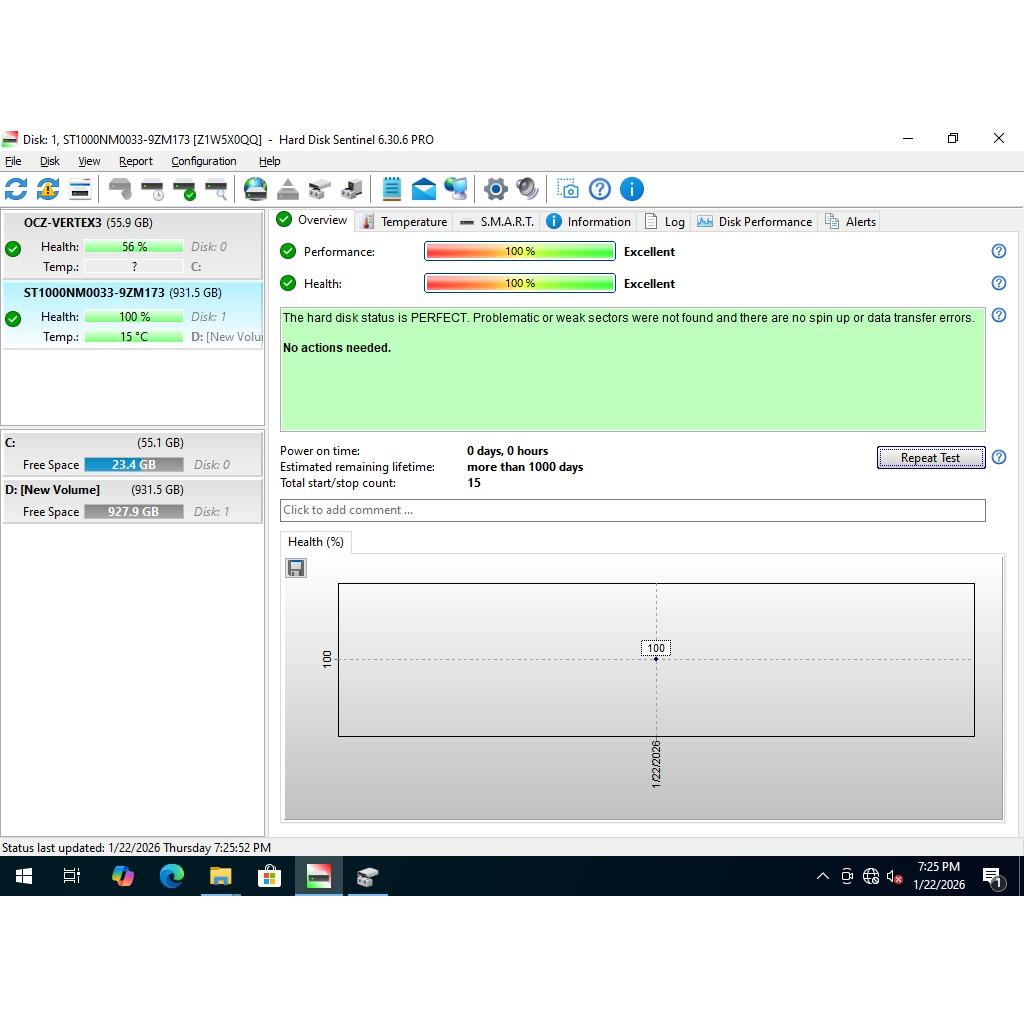The width and height of the screenshot is (1024, 1024).
Task: Open the Report menu
Action: coord(135,161)
